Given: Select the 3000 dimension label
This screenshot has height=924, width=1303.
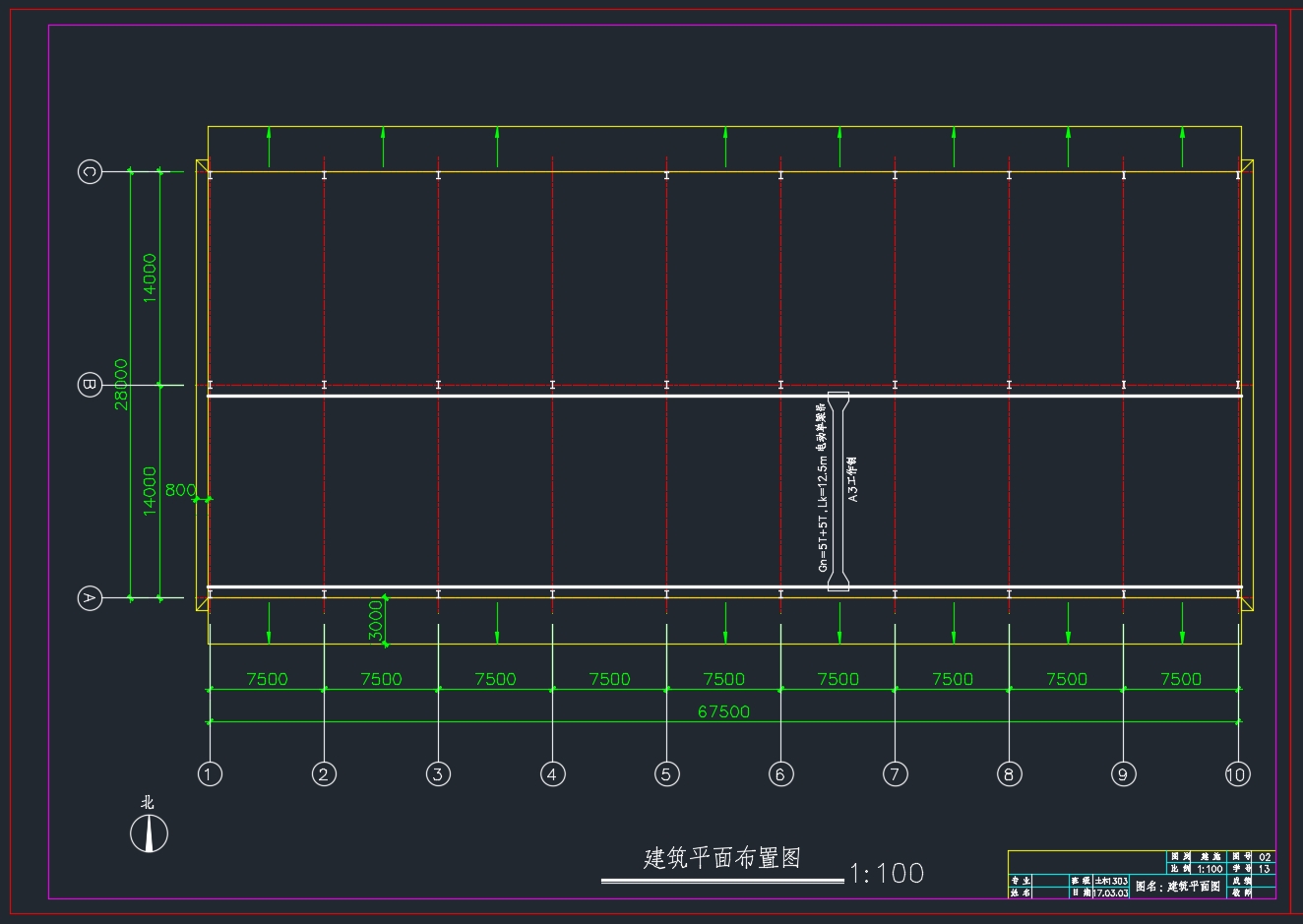Looking at the screenshot, I should coord(375,622).
